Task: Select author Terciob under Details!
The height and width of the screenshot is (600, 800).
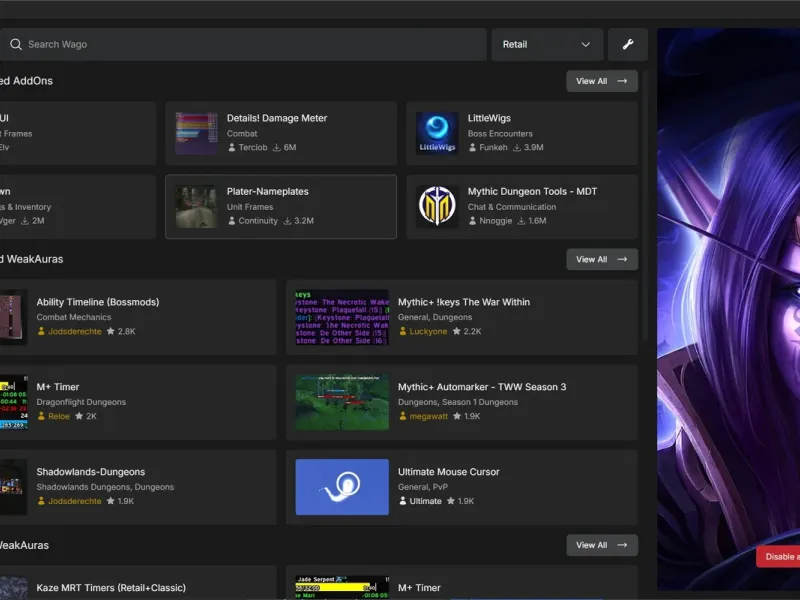Action: coord(253,147)
